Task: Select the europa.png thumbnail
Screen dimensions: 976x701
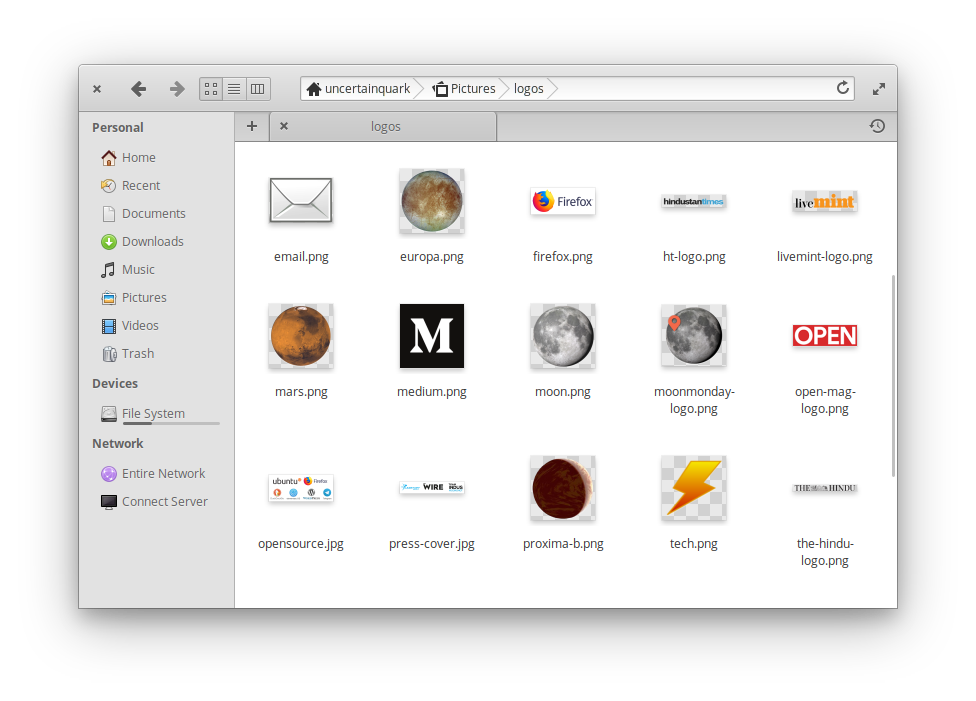Action: point(432,201)
